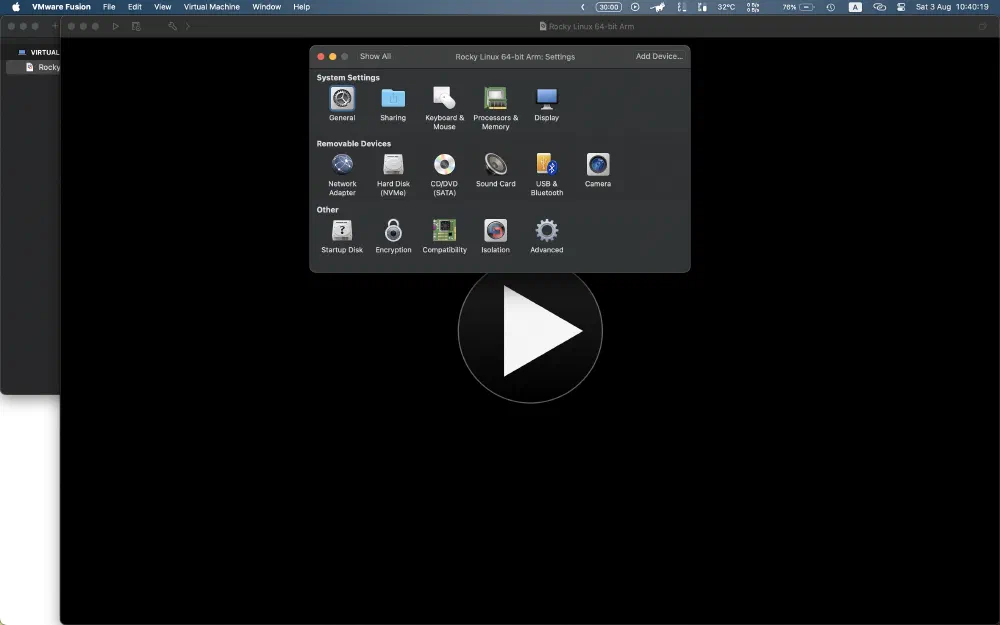1000x625 pixels.
Task: Open Sound Card settings
Action: [x=495, y=165]
